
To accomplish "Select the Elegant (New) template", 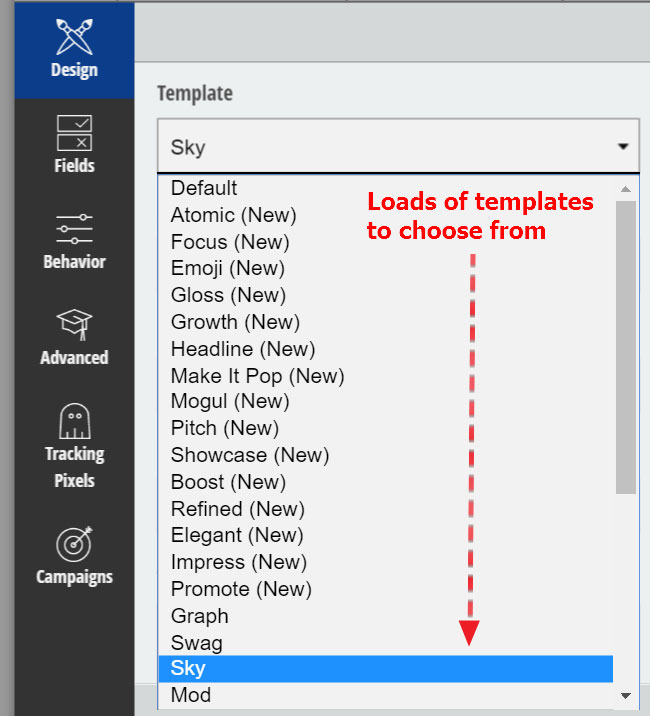I will (x=236, y=535).
